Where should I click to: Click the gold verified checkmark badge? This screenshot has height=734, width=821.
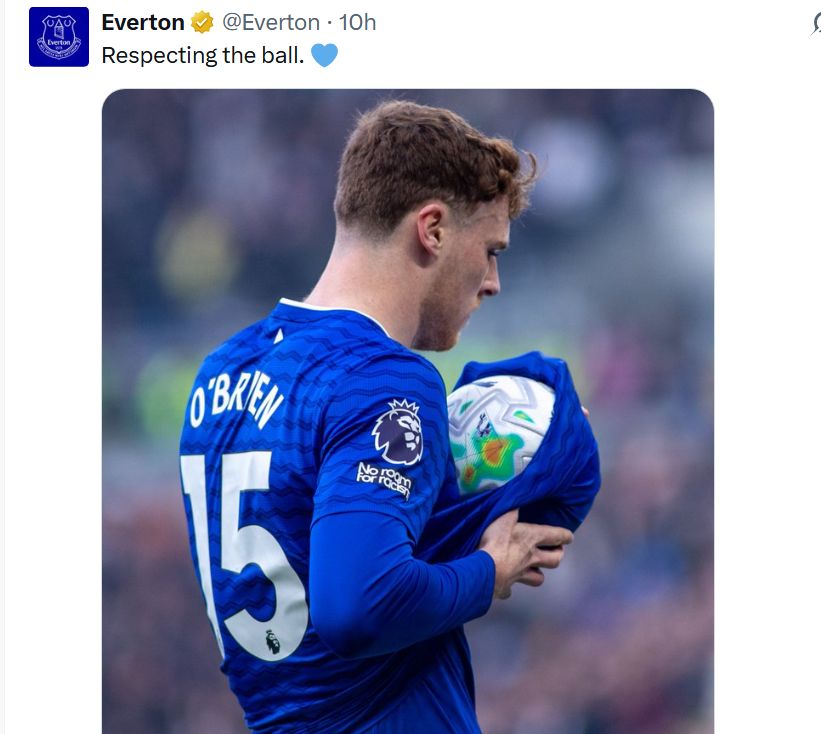202,22
